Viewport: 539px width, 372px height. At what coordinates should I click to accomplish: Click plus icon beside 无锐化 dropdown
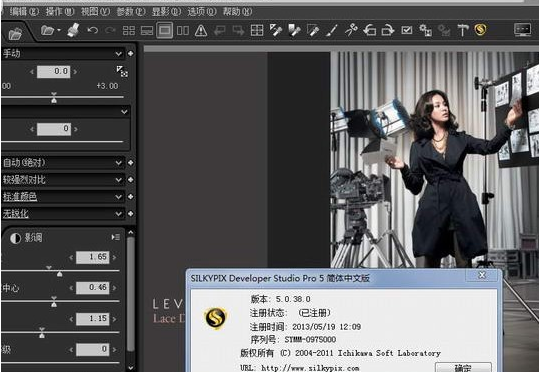[131, 214]
